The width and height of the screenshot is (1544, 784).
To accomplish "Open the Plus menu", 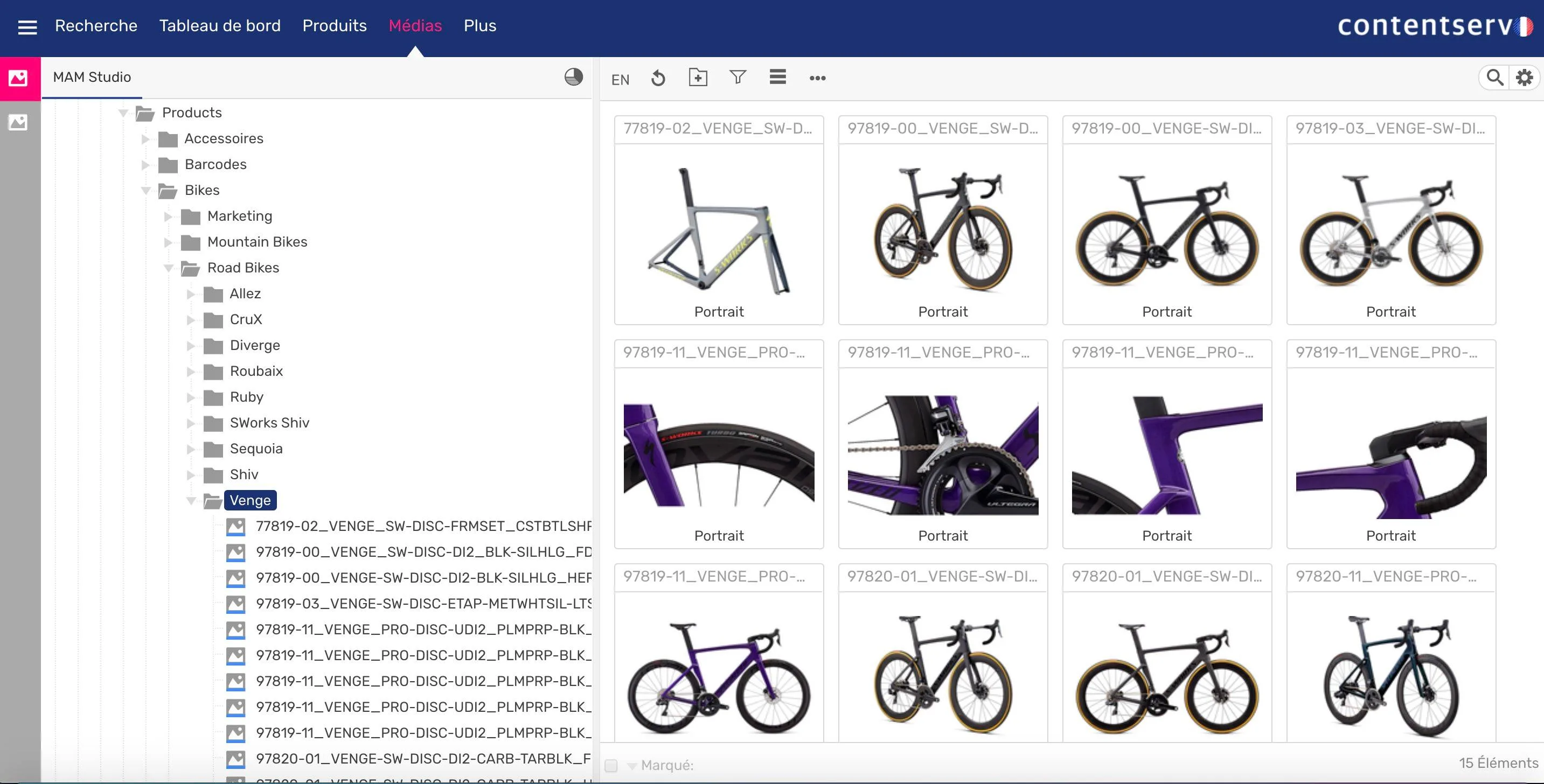I will (x=479, y=26).
